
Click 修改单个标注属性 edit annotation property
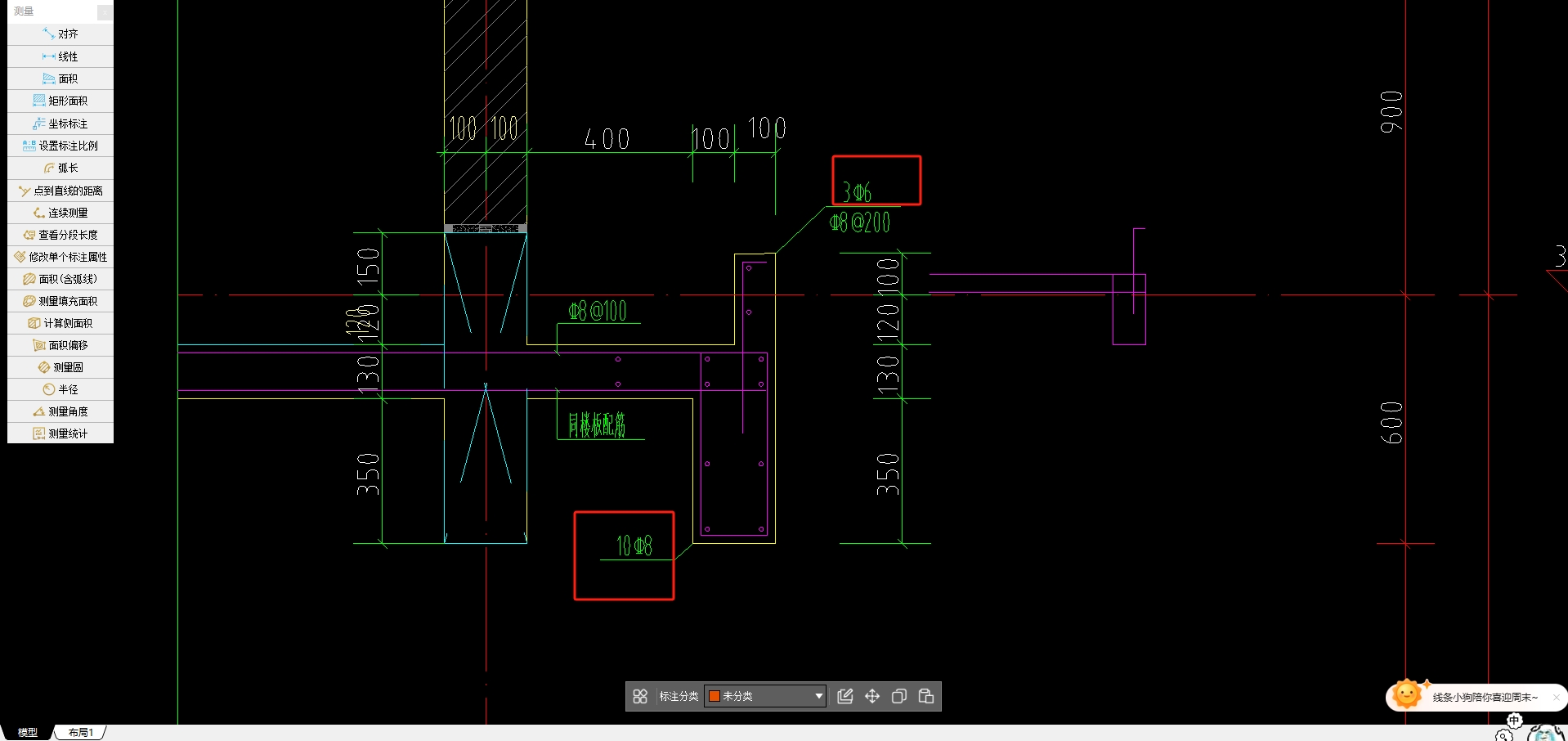60,257
